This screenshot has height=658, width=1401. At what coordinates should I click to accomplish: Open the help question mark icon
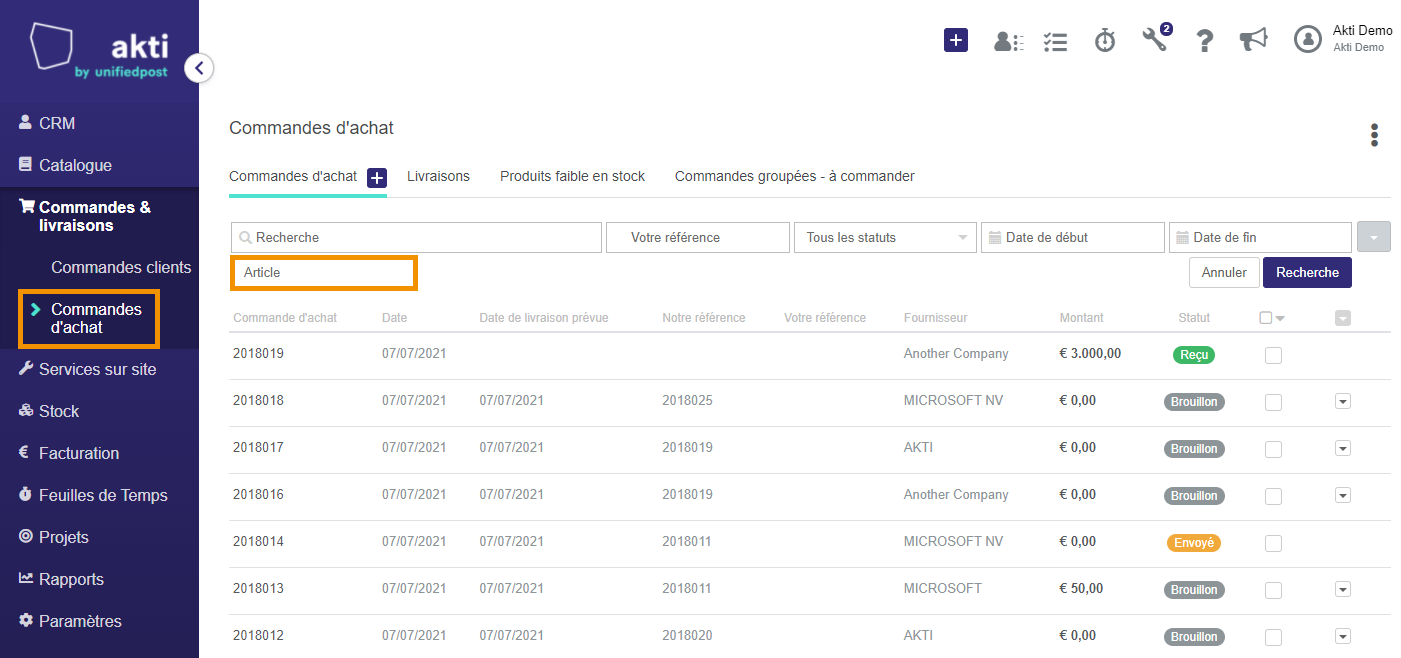(1205, 40)
